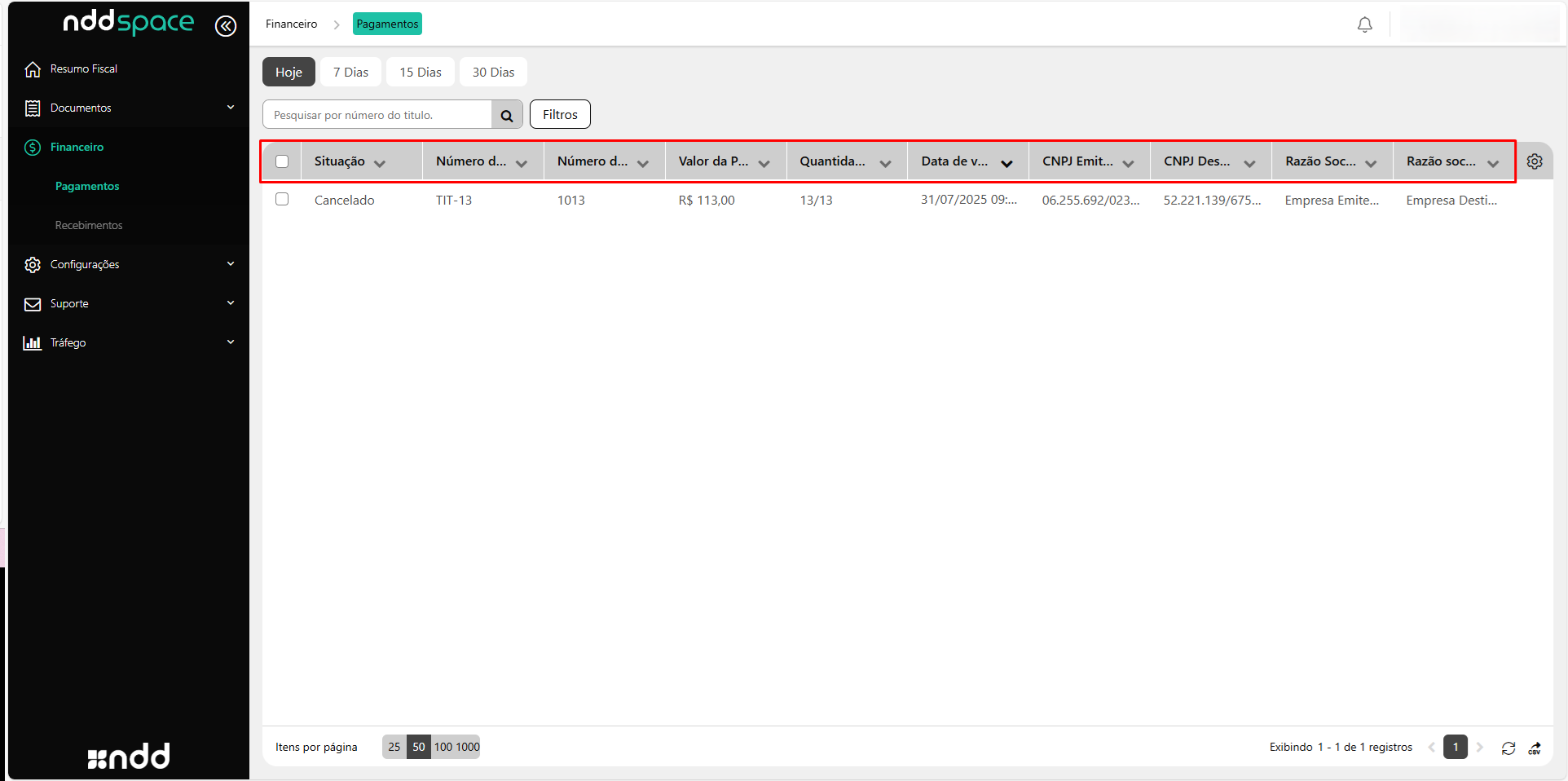Screen dimensions: 1568x781
Task: Check the Cancelado row checkbox
Action: click(282, 200)
